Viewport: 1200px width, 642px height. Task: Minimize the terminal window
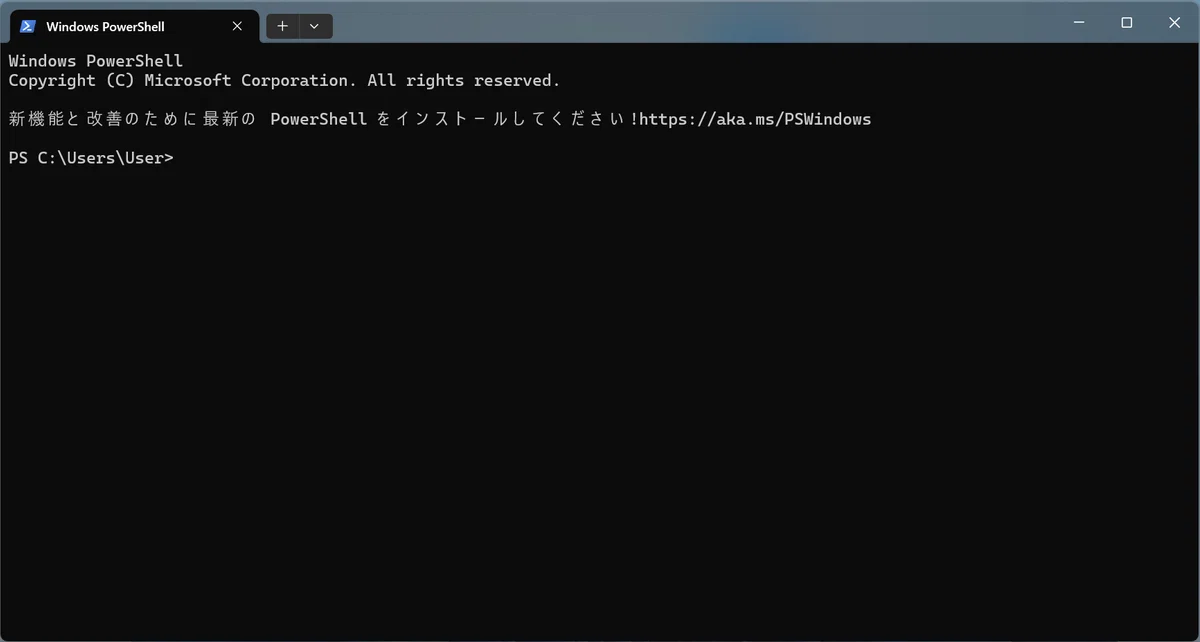click(1079, 22)
